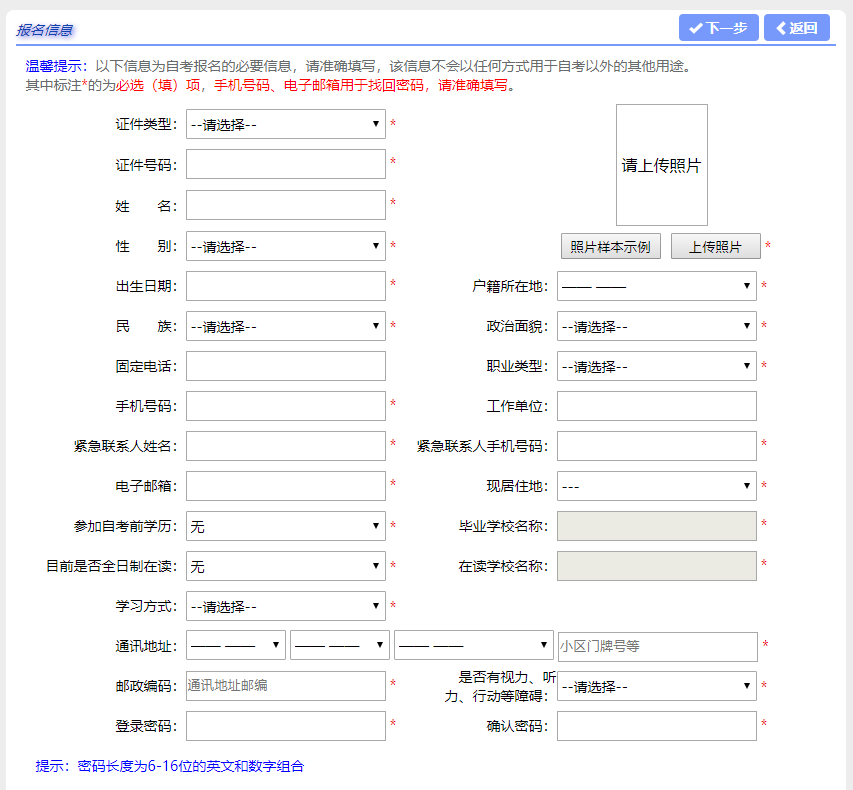
Task: Click the 电子邮箱 email input field
Action: (x=285, y=485)
